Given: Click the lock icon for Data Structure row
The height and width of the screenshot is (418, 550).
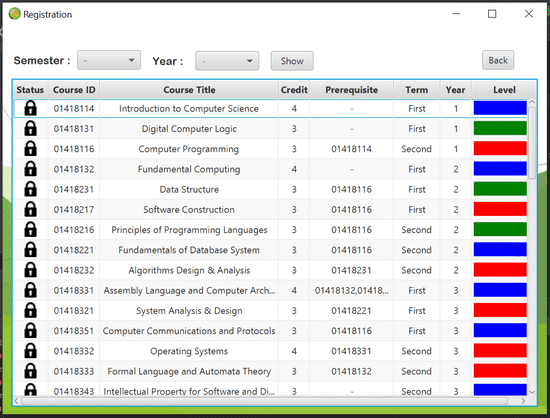Looking at the screenshot, I should (31, 189).
